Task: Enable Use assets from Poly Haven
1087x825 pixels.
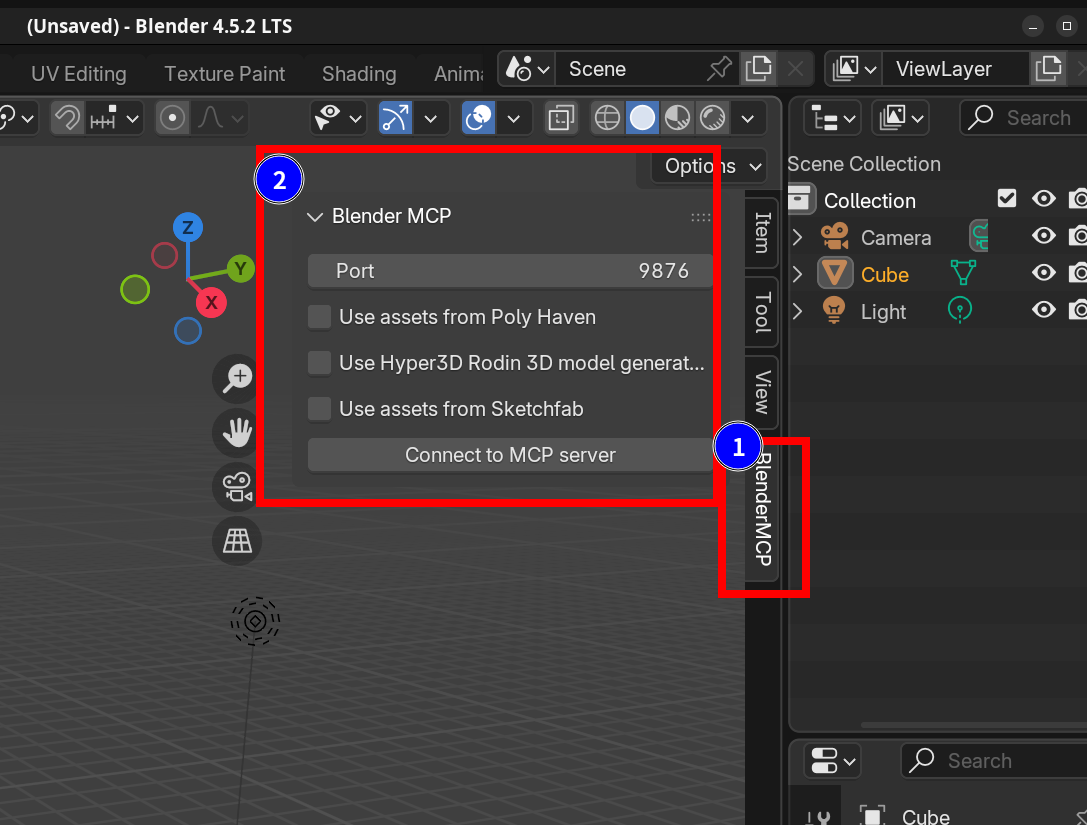Action: pos(320,317)
